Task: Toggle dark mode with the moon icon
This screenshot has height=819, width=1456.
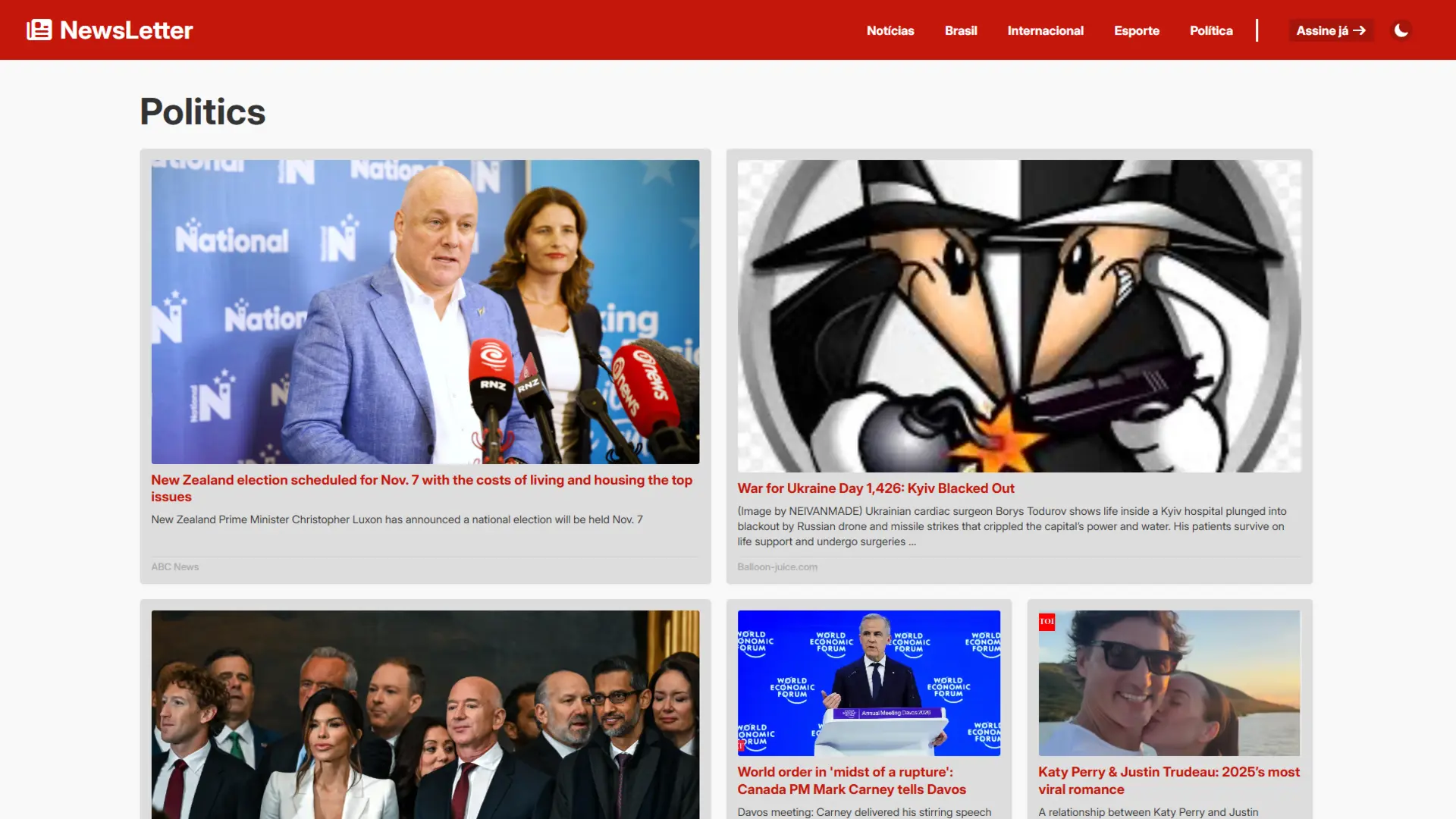Action: click(1401, 30)
